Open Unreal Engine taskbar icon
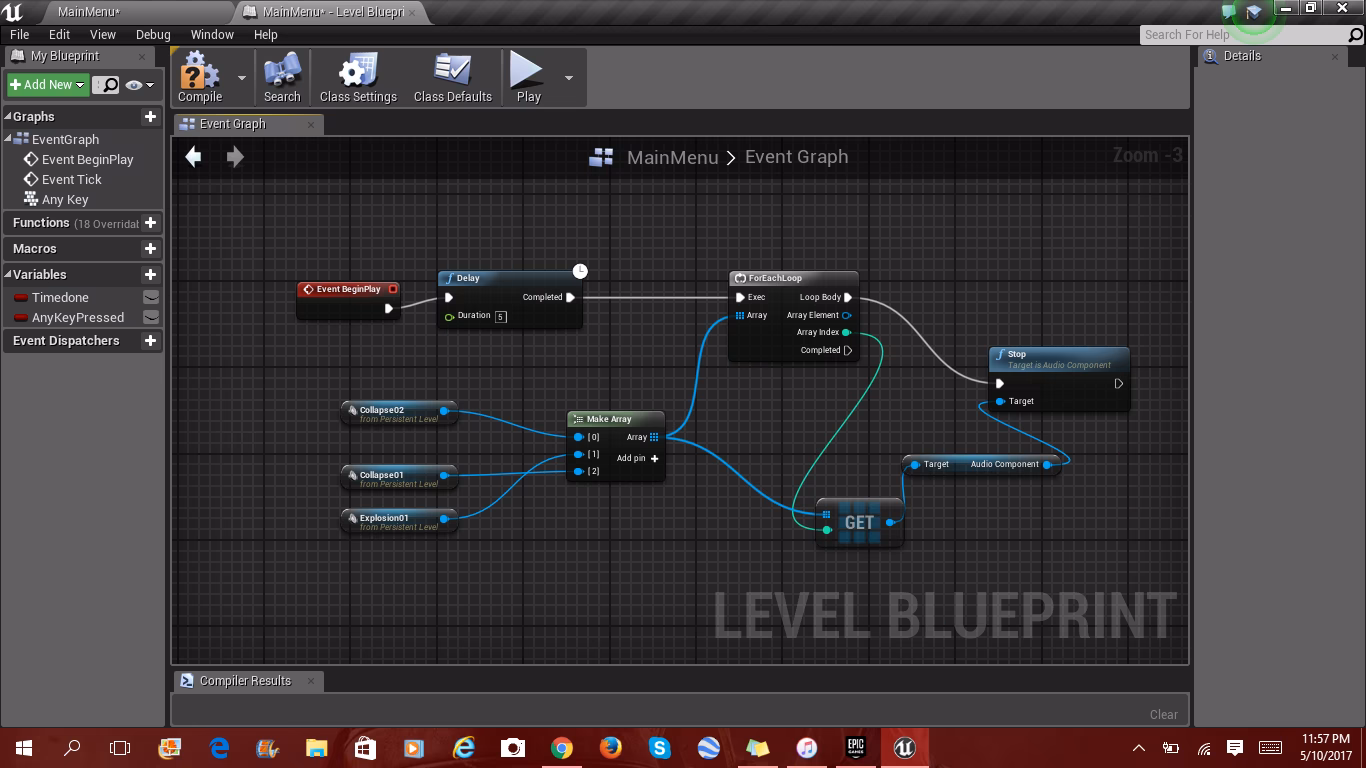 [x=904, y=748]
